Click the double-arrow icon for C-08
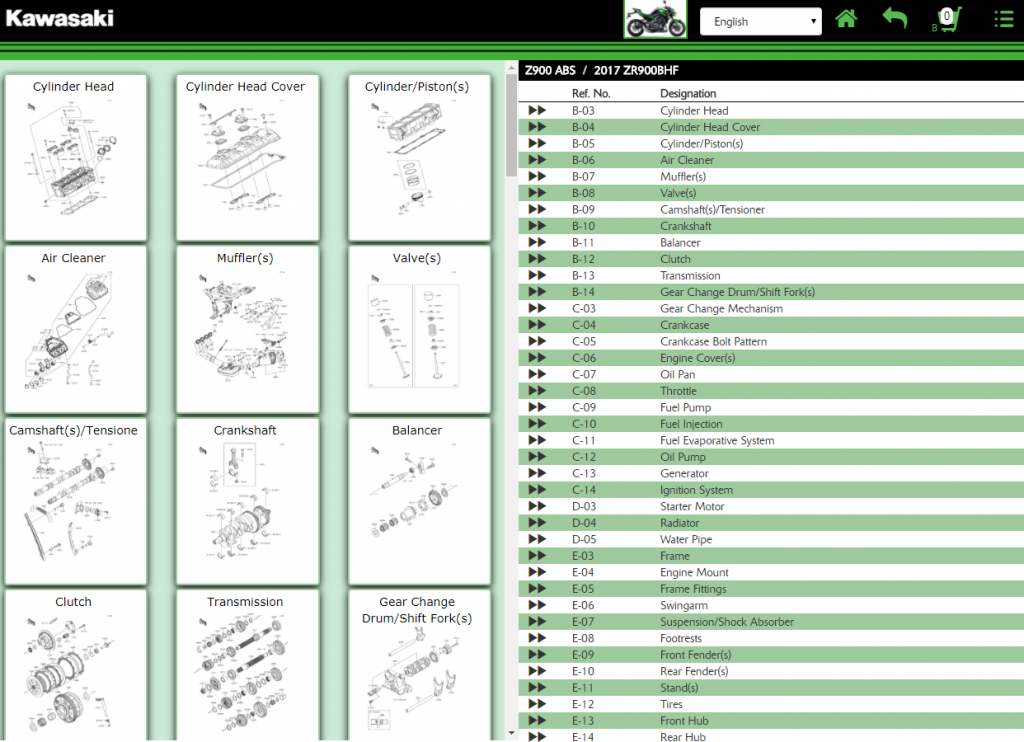 coord(537,391)
